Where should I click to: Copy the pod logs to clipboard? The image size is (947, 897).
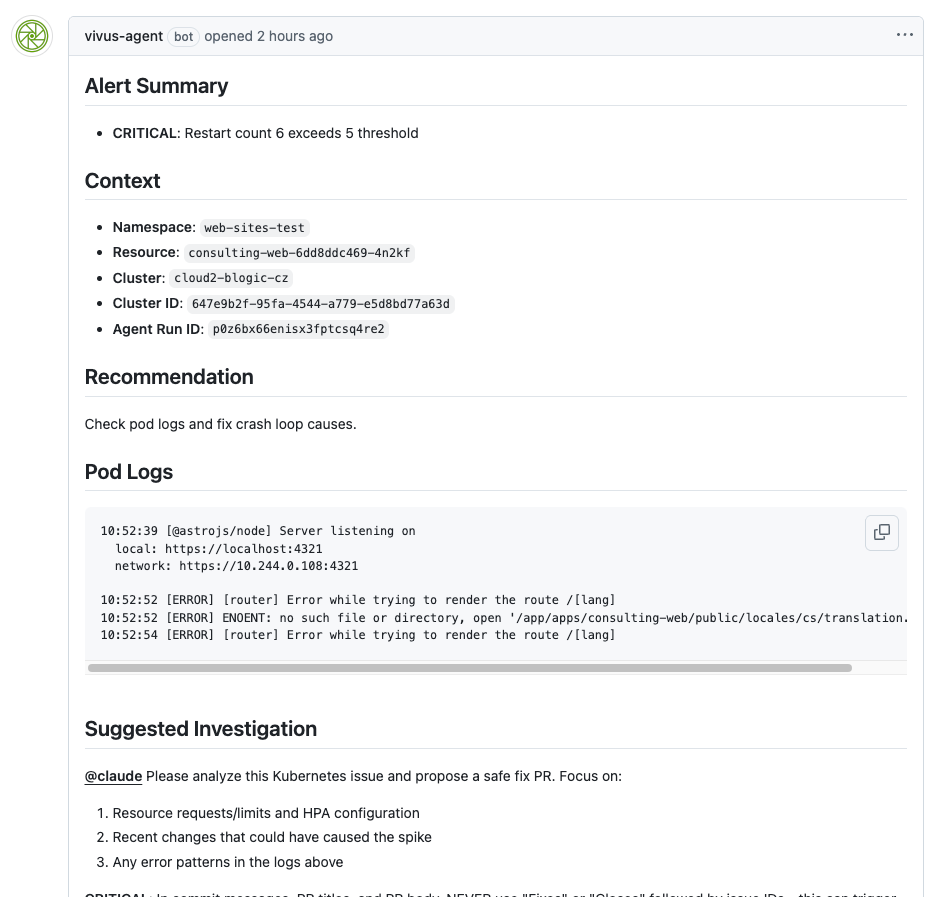(x=881, y=533)
